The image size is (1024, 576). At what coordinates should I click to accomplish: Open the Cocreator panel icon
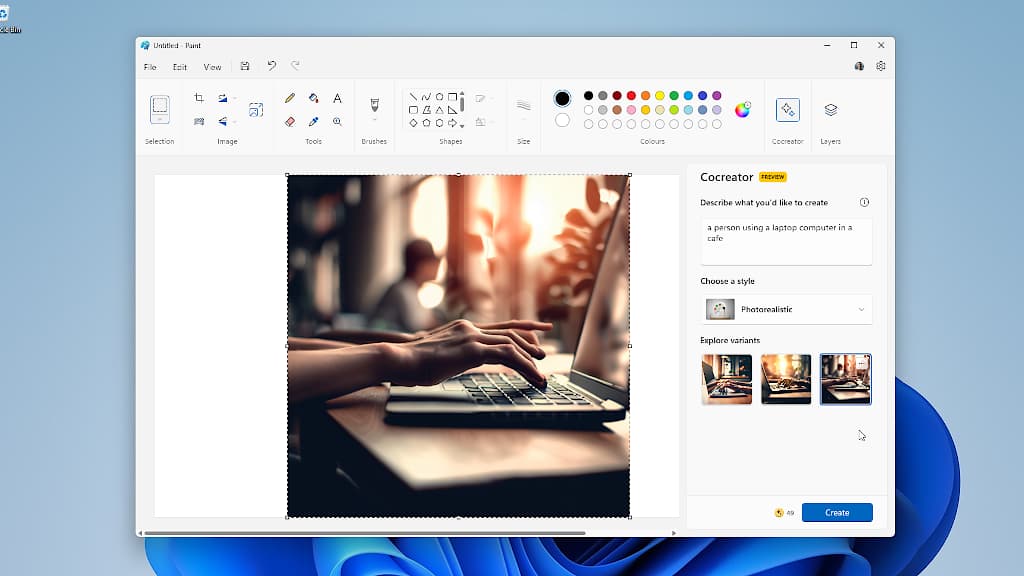click(787, 108)
